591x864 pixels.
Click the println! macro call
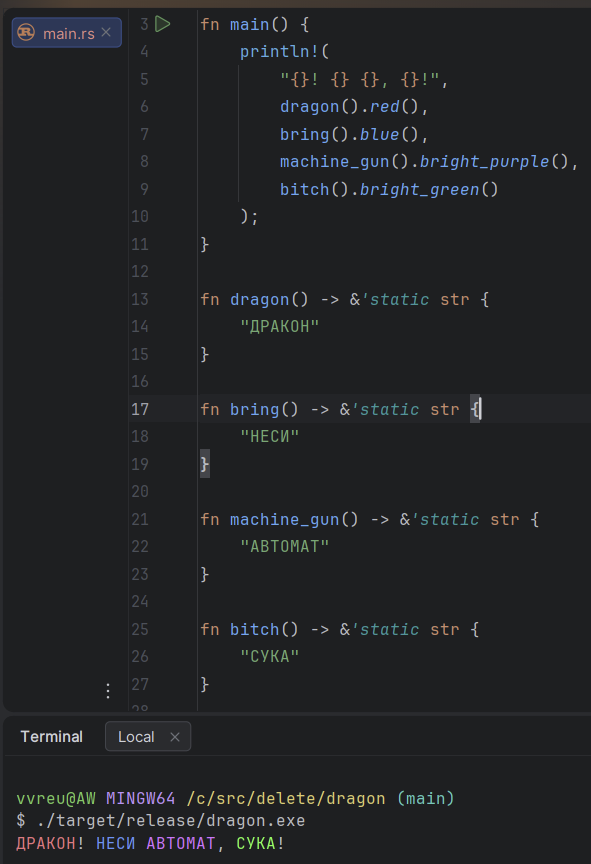click(x=280, y=52)
